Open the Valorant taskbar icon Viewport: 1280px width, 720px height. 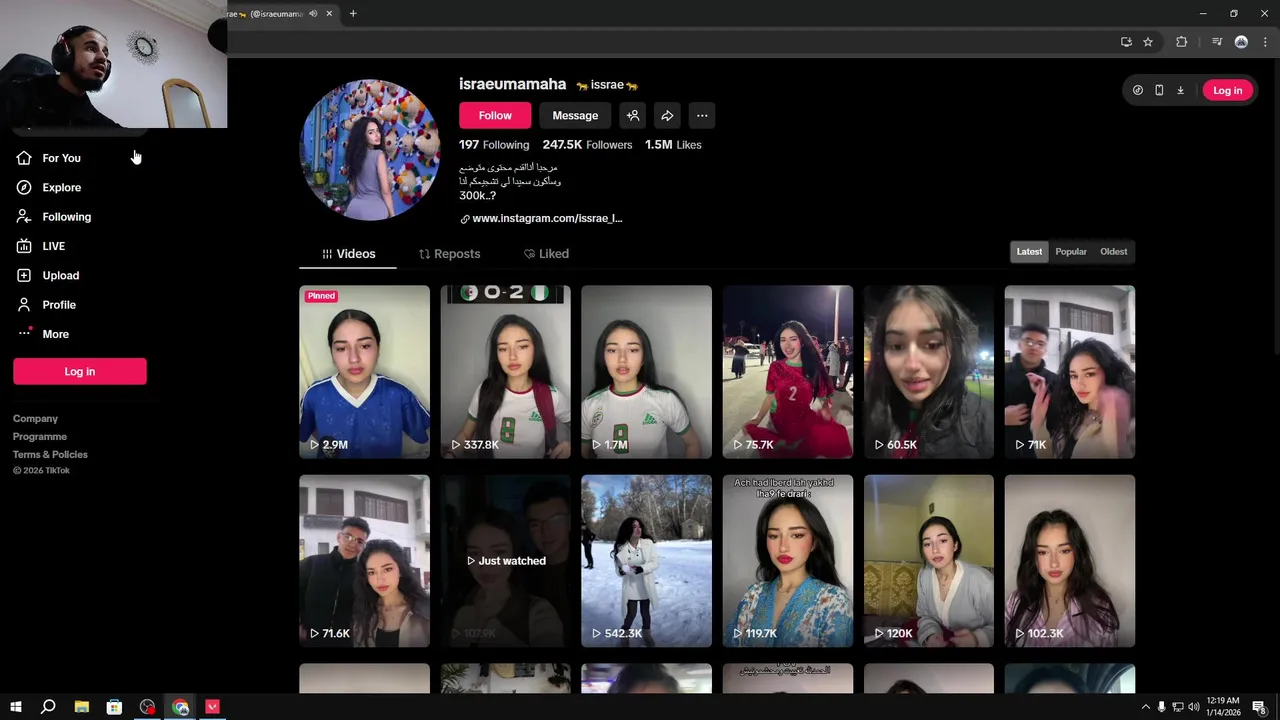212,707
